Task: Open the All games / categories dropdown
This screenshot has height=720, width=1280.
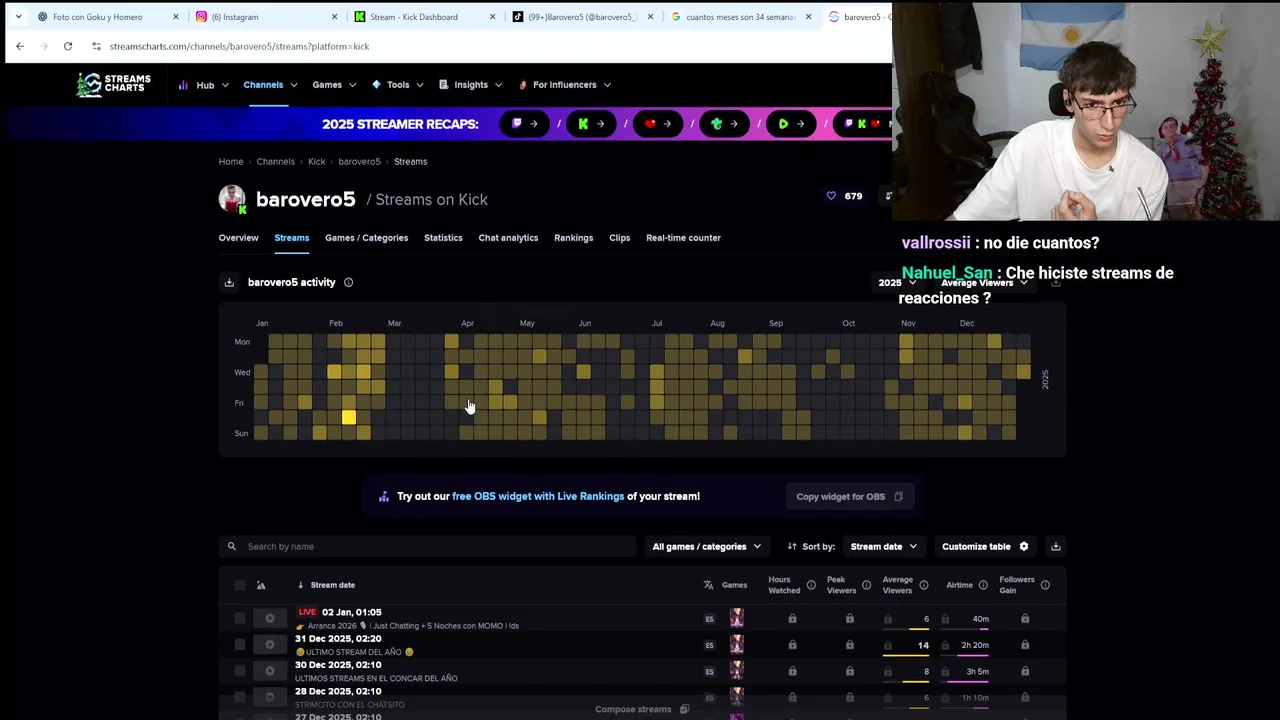Action: click(x=706, y=547)
